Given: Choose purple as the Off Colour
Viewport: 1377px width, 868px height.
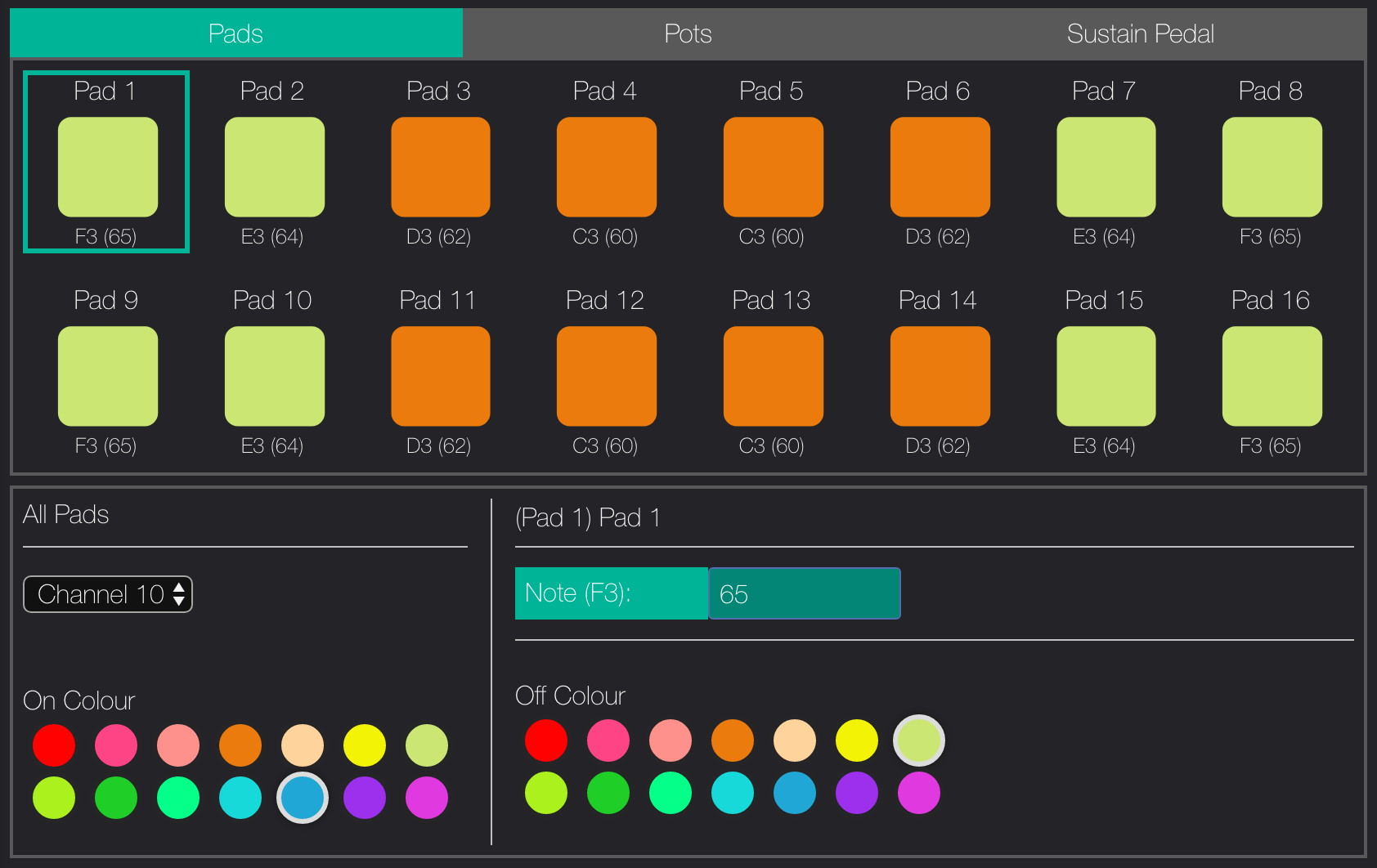Looking at the screenshot, I should (857, 793).
